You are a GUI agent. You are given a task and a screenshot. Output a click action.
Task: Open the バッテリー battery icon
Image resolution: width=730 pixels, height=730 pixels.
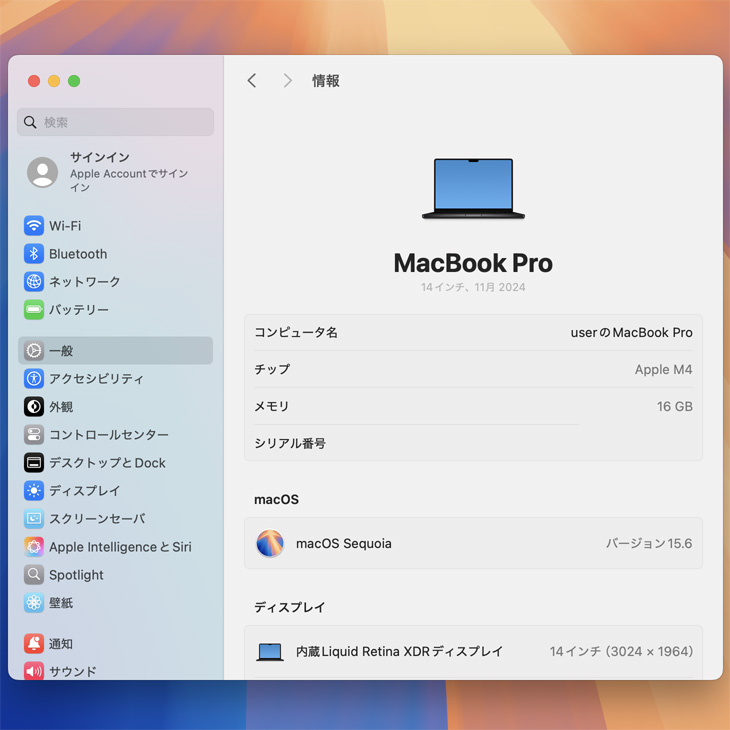pyautogui.click(x=34, y=310)
